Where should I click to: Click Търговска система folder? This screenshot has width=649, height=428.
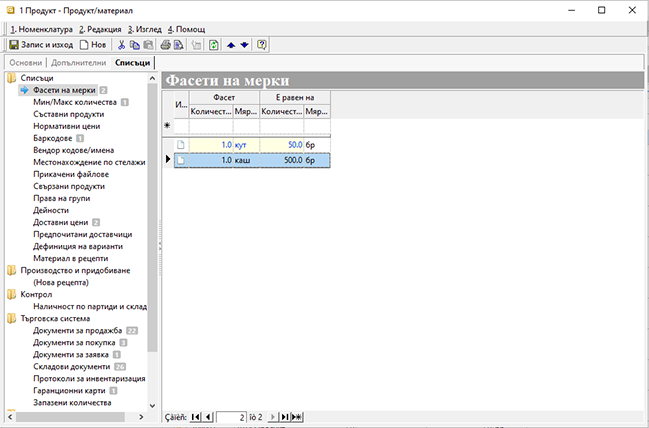click(55, 318)
